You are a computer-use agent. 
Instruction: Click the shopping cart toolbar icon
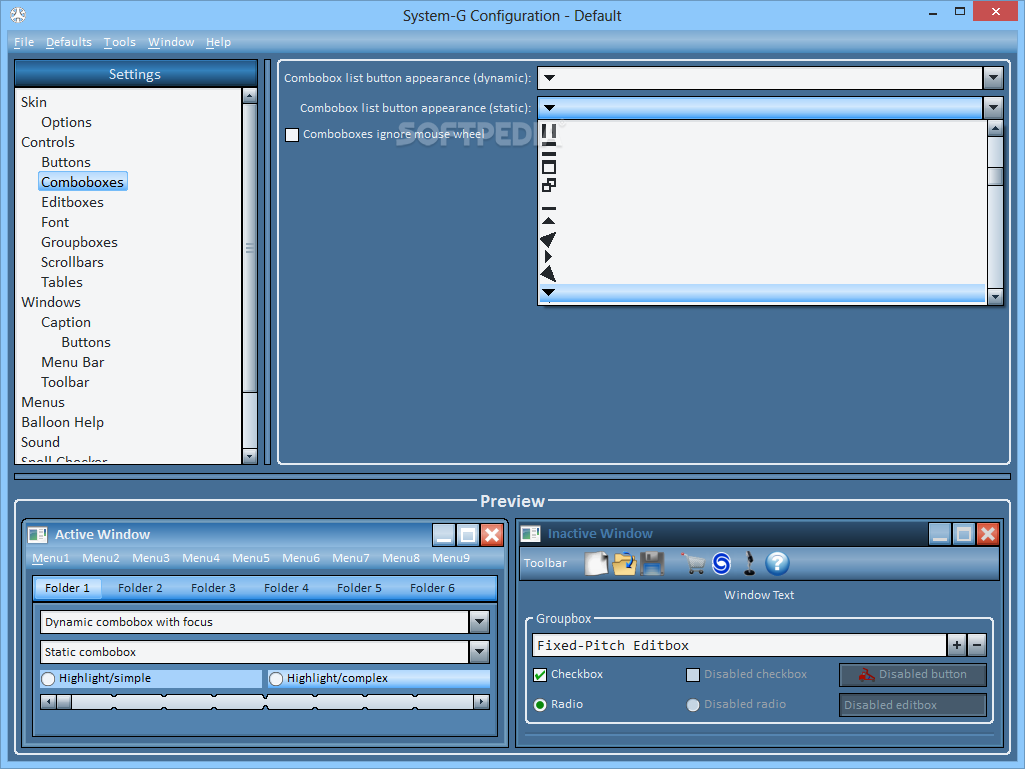point(693,563)
